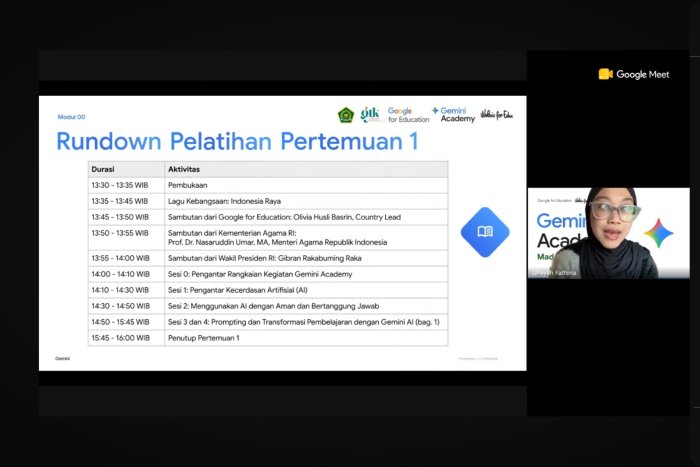
Task: Click the 'Gemini' footer label on slide
Action: 62,359
